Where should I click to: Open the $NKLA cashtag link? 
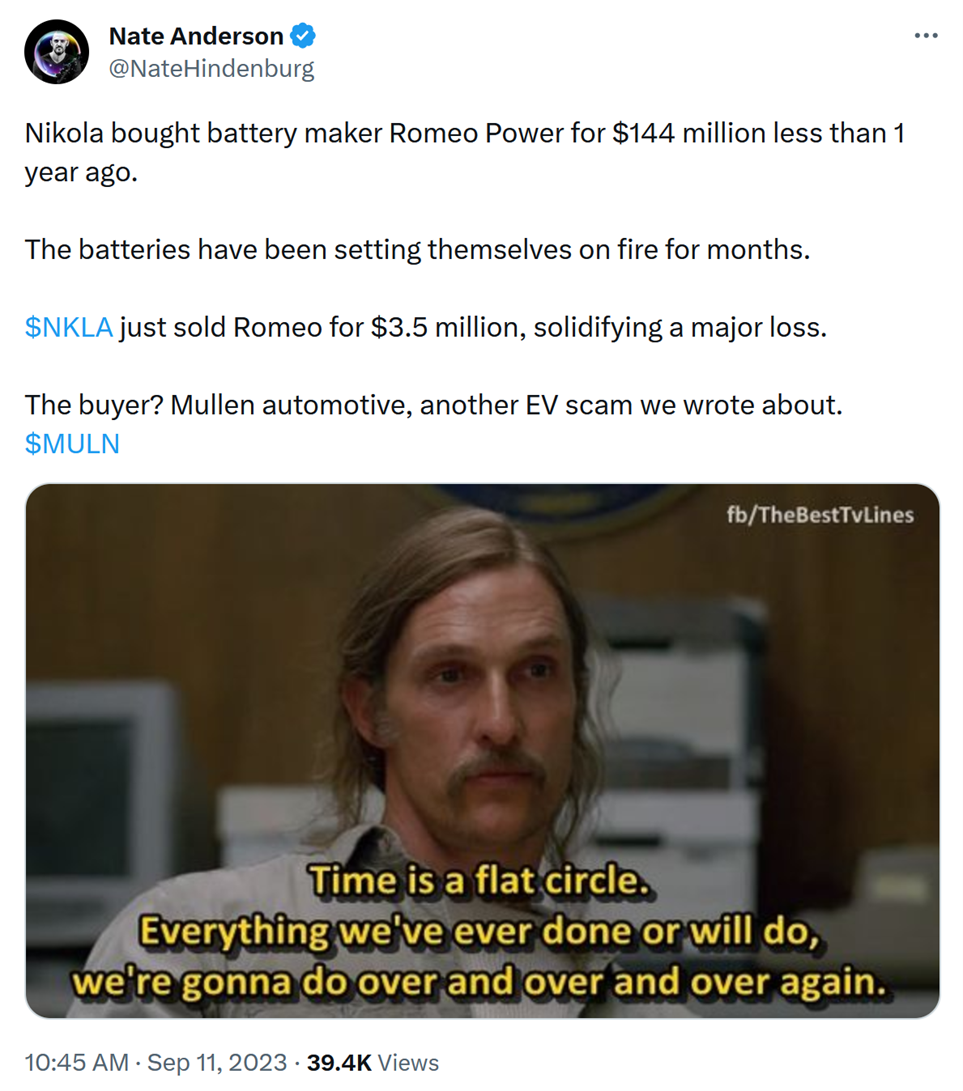click(x=69, y=327)
